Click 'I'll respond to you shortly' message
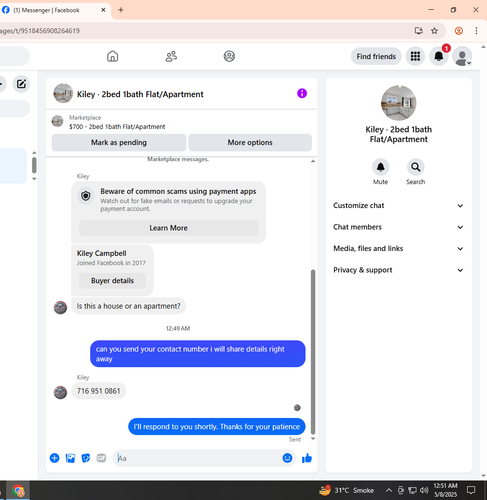The image size is (487, 500). click(x=217, y=427)
